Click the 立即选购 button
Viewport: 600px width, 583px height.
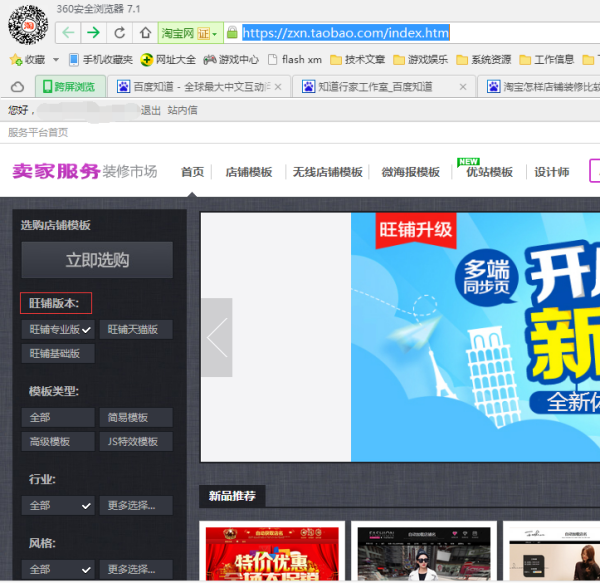click(97, 260)
